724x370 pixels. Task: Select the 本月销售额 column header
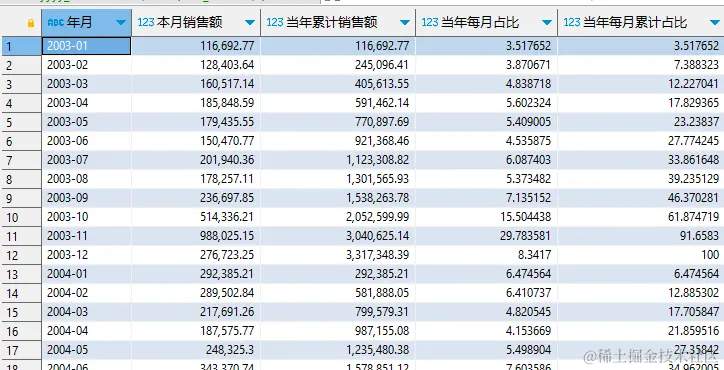196,23
